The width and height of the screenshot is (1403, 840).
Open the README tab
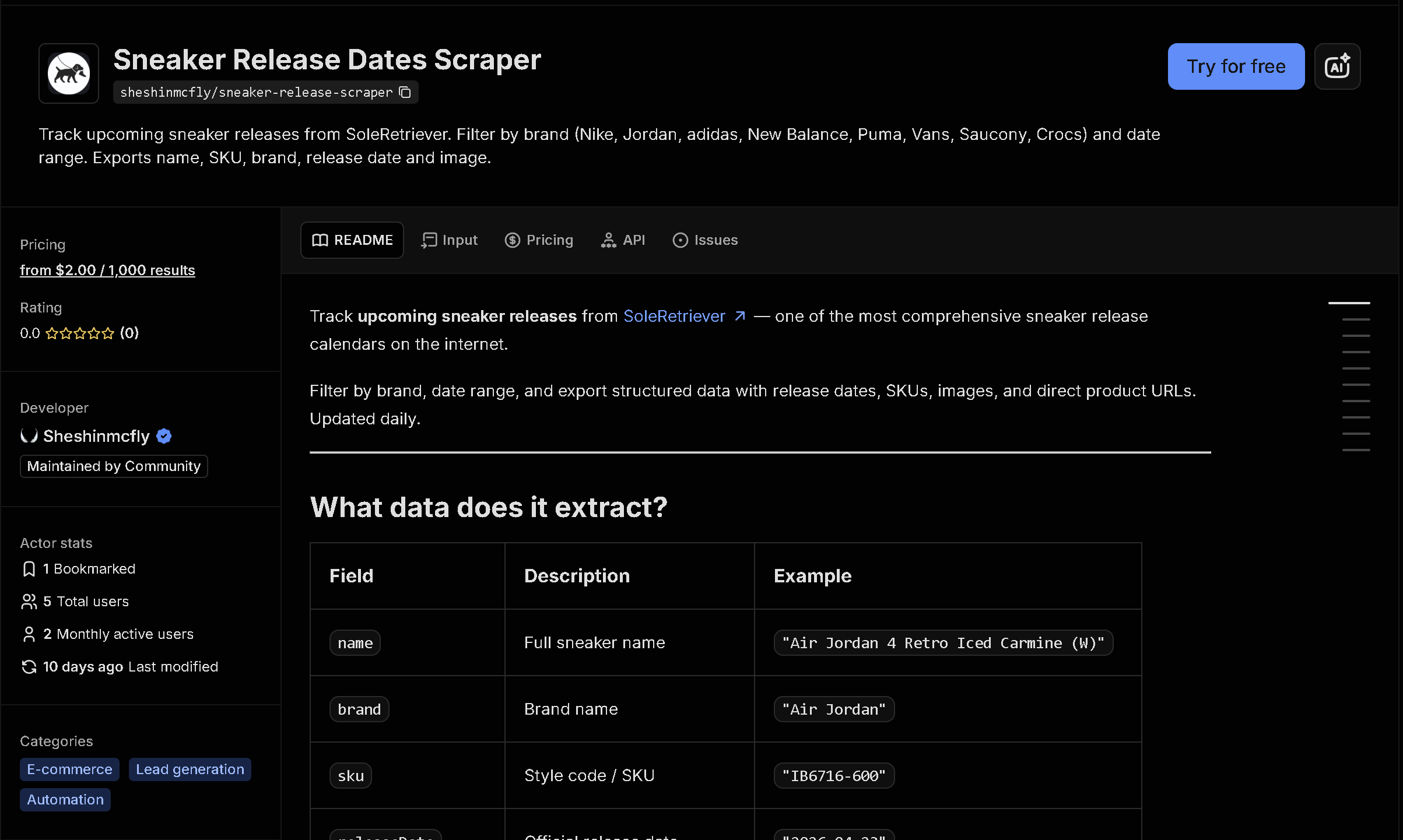[x=352, y=240]
